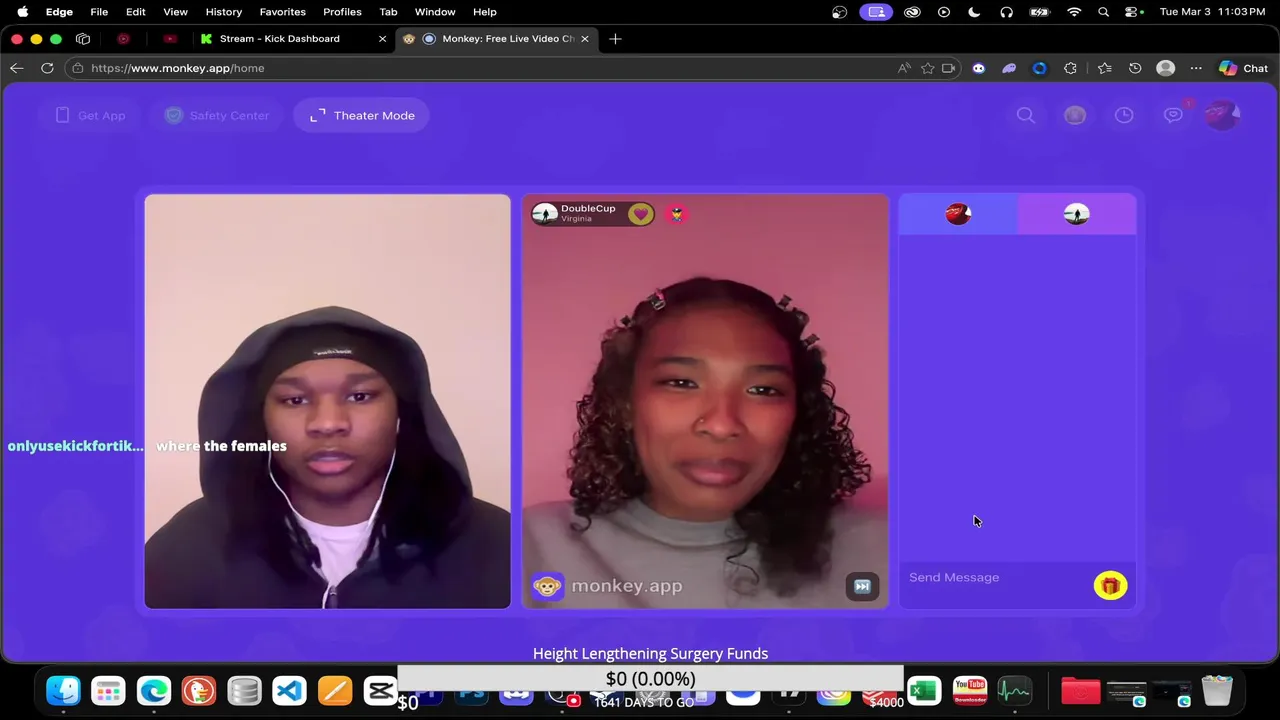The image size is (1280, 720).
Task: Close the Kick Dashboard tab
Action: [382, 38]
